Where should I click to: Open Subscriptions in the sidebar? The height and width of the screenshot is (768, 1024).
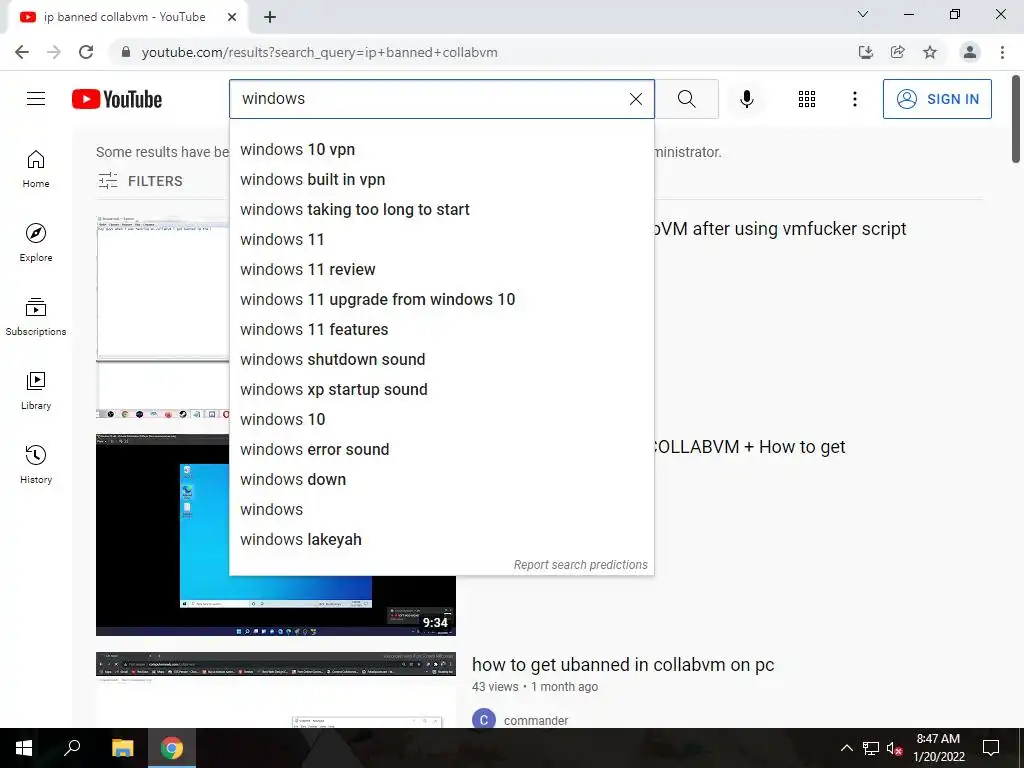click(36, 317)
